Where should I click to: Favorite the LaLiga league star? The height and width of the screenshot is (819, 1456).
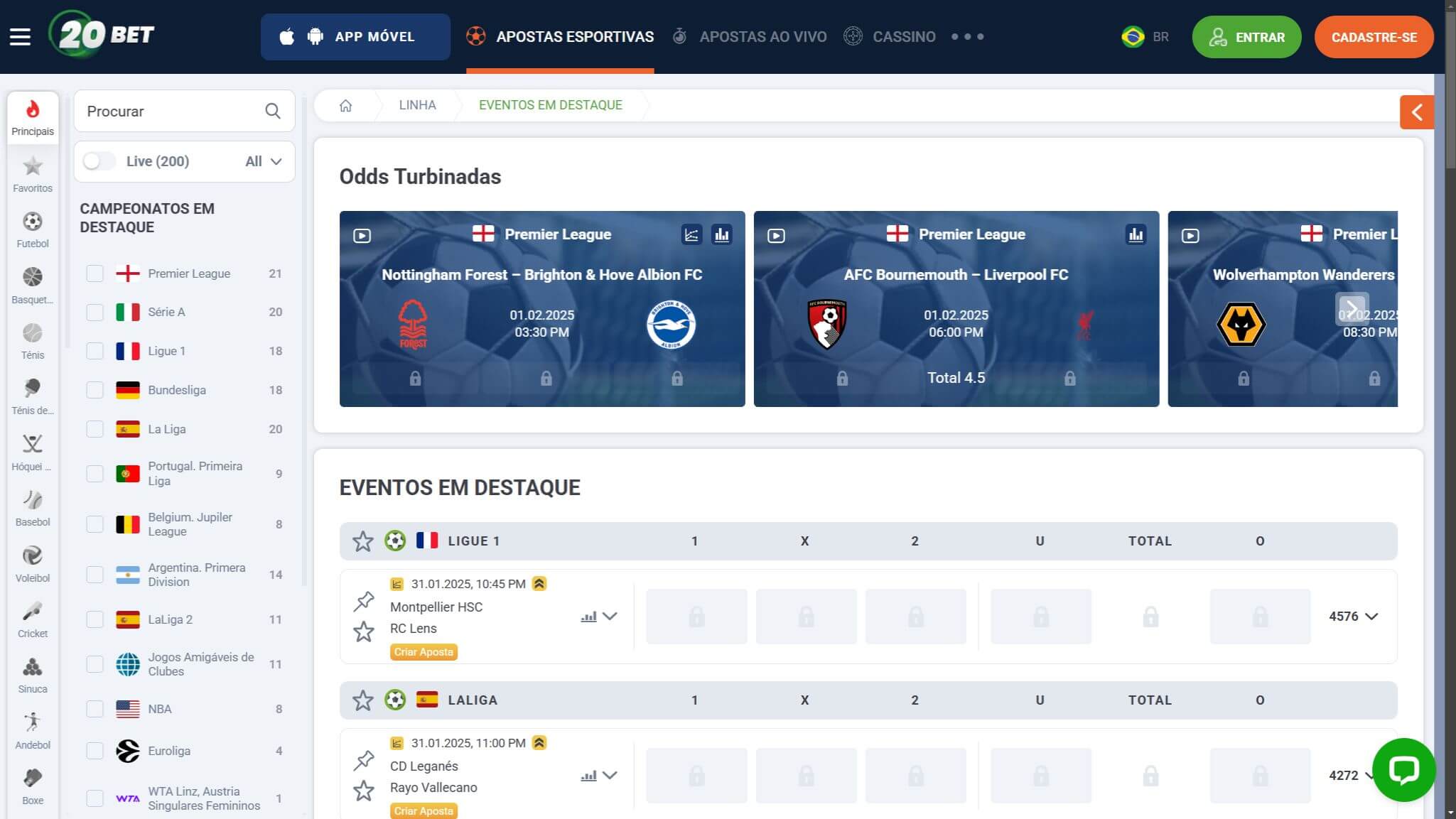(363, 700)
